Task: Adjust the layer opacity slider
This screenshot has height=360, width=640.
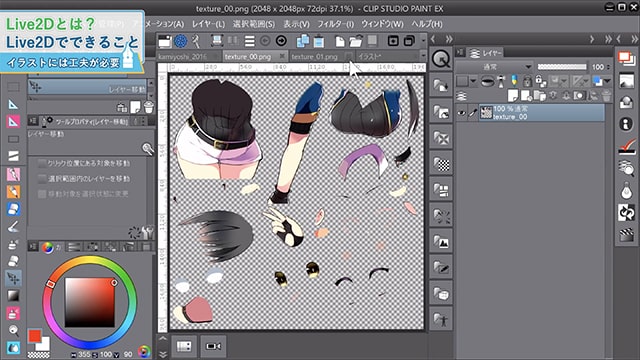Action: (562, 67)
